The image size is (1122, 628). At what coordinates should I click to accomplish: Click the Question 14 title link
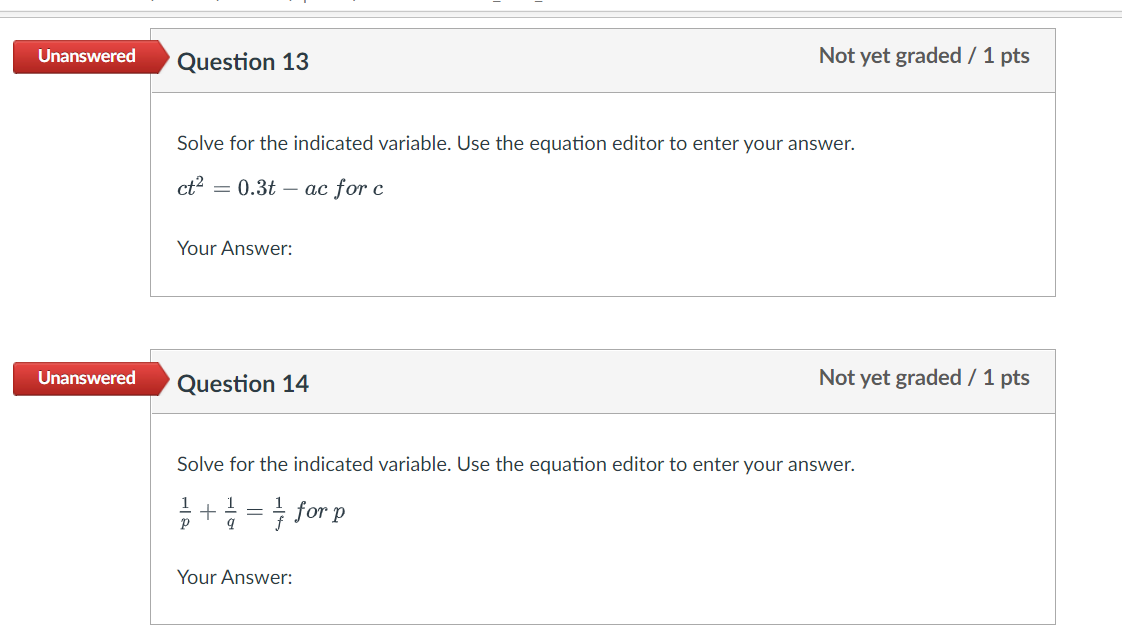243,383
